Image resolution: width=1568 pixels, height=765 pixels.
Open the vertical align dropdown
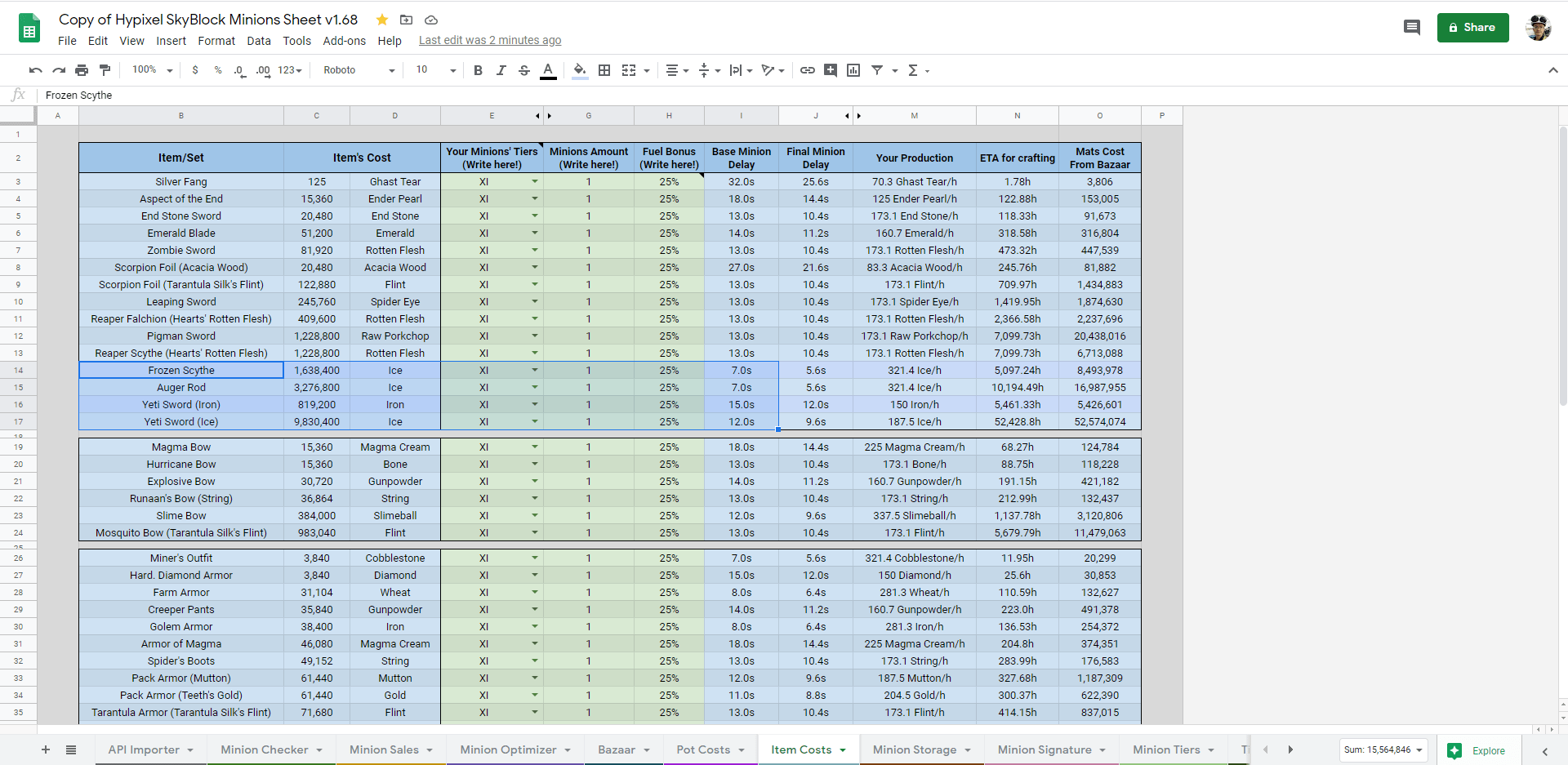pyautogui.click(x=709, y=70)
